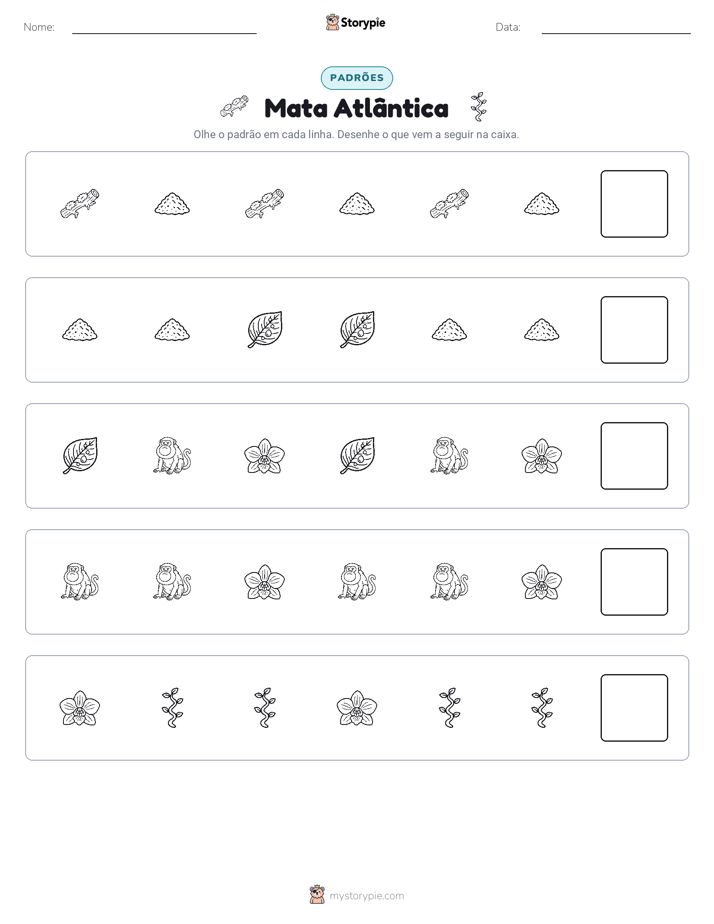Screen dimensions: 714x924
Task: Click the empty answer box in row five
Action: [x=634, y=708]
